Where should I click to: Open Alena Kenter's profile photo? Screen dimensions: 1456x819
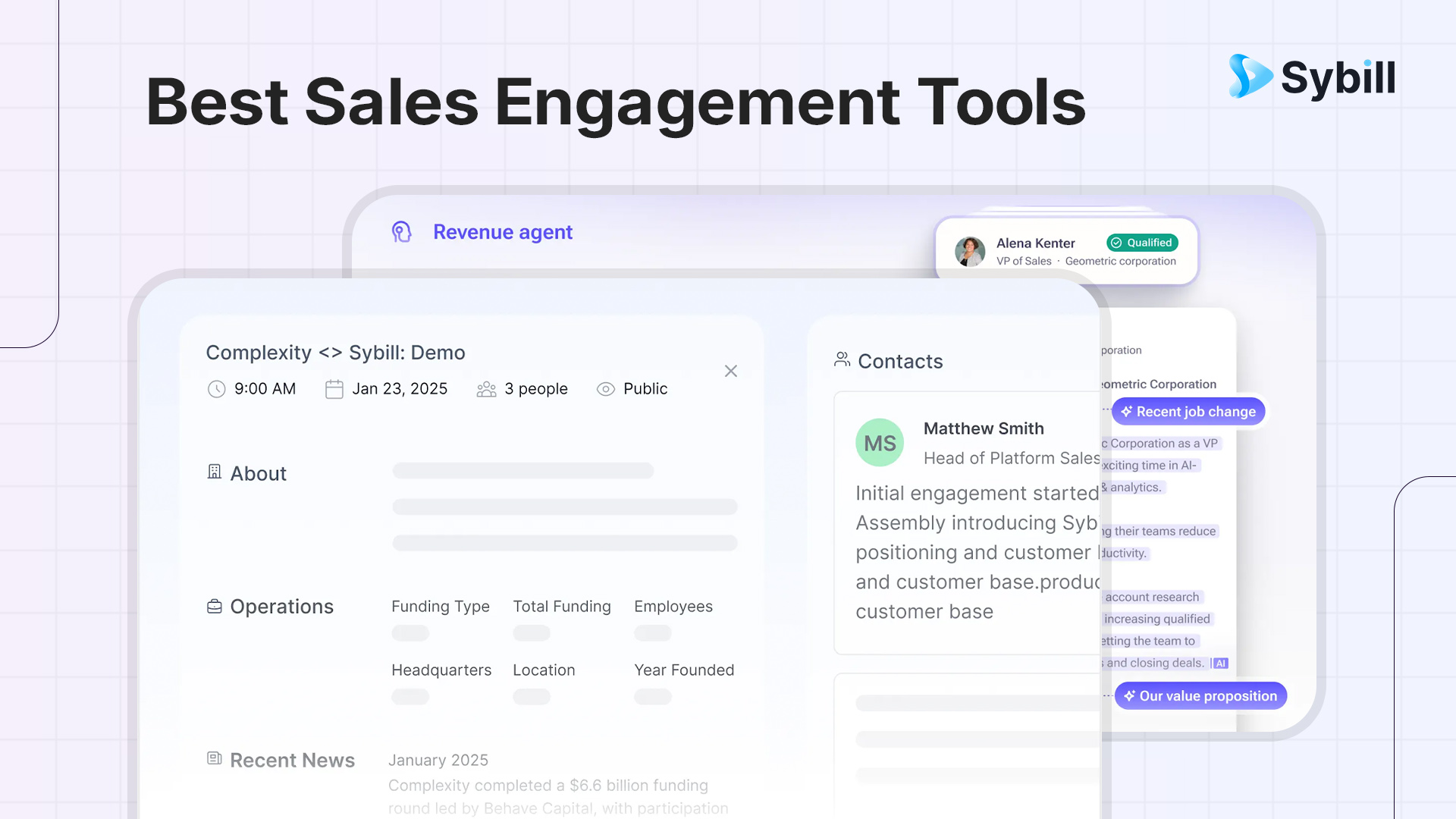click(970, 251)
